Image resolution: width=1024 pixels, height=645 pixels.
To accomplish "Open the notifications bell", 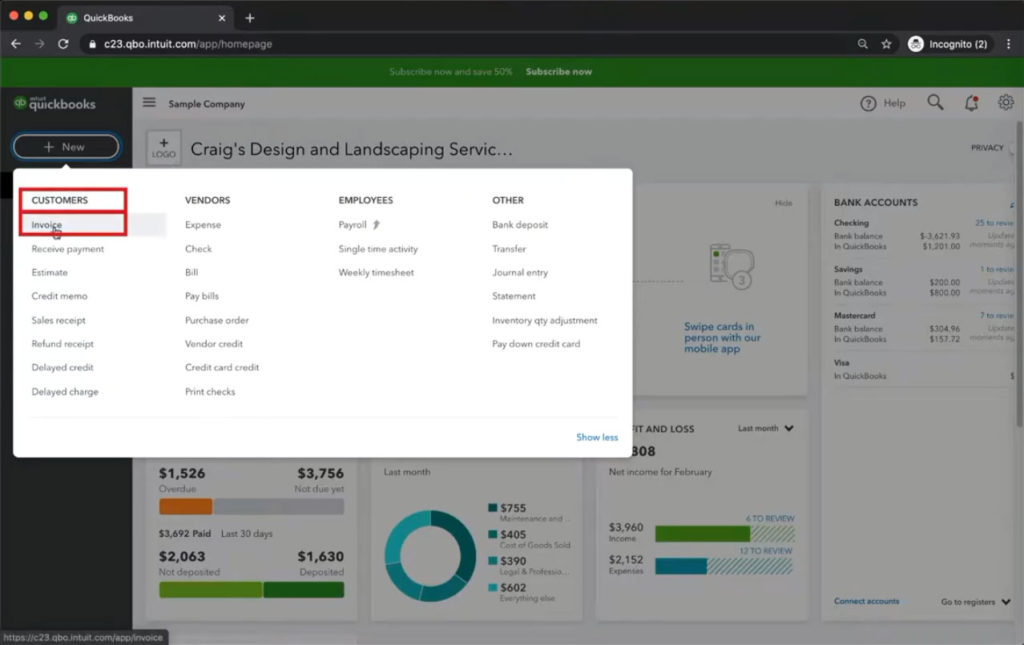I will point(969,102).
